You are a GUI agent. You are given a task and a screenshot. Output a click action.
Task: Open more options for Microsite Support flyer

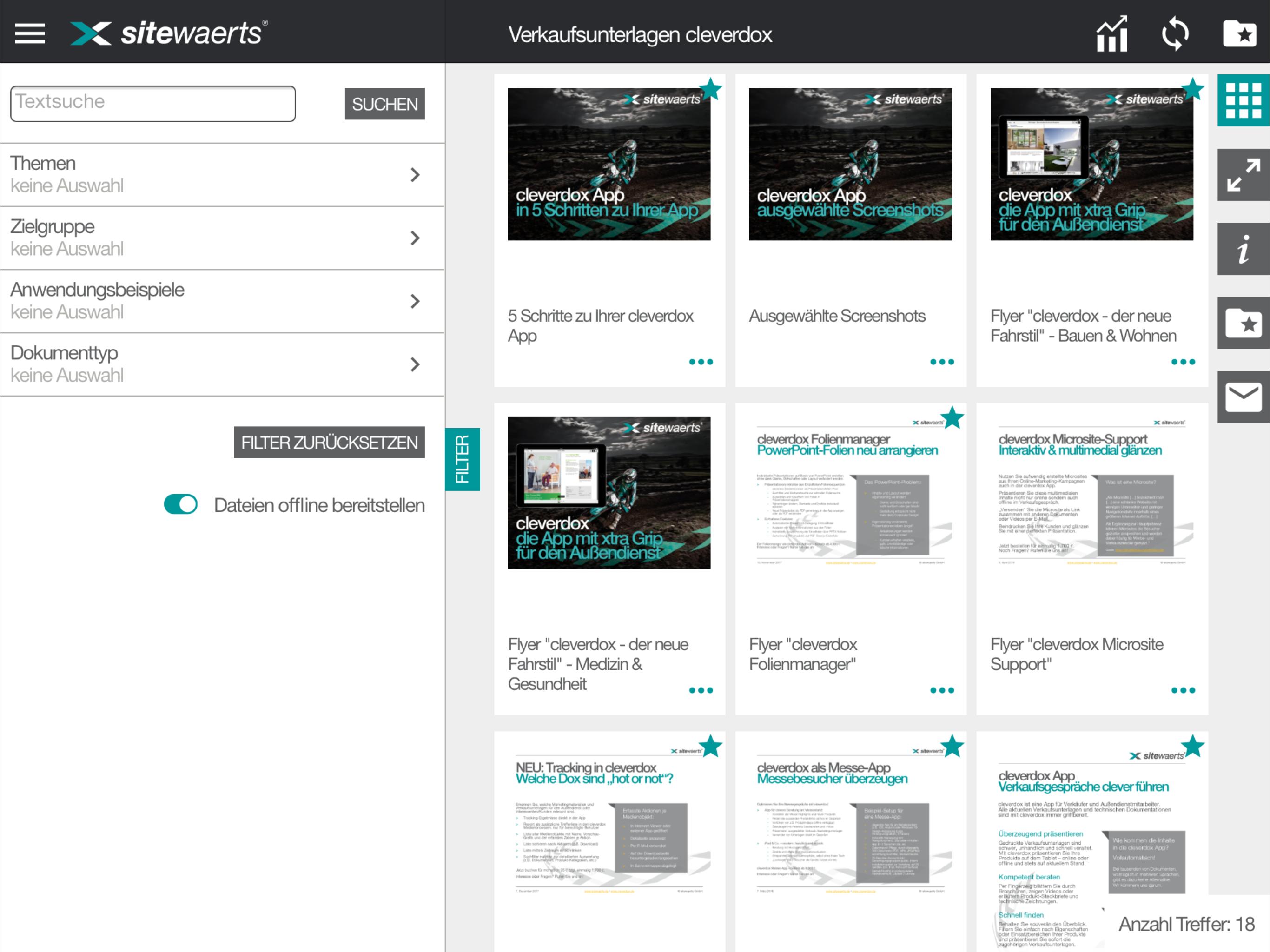pos(1184,690)
